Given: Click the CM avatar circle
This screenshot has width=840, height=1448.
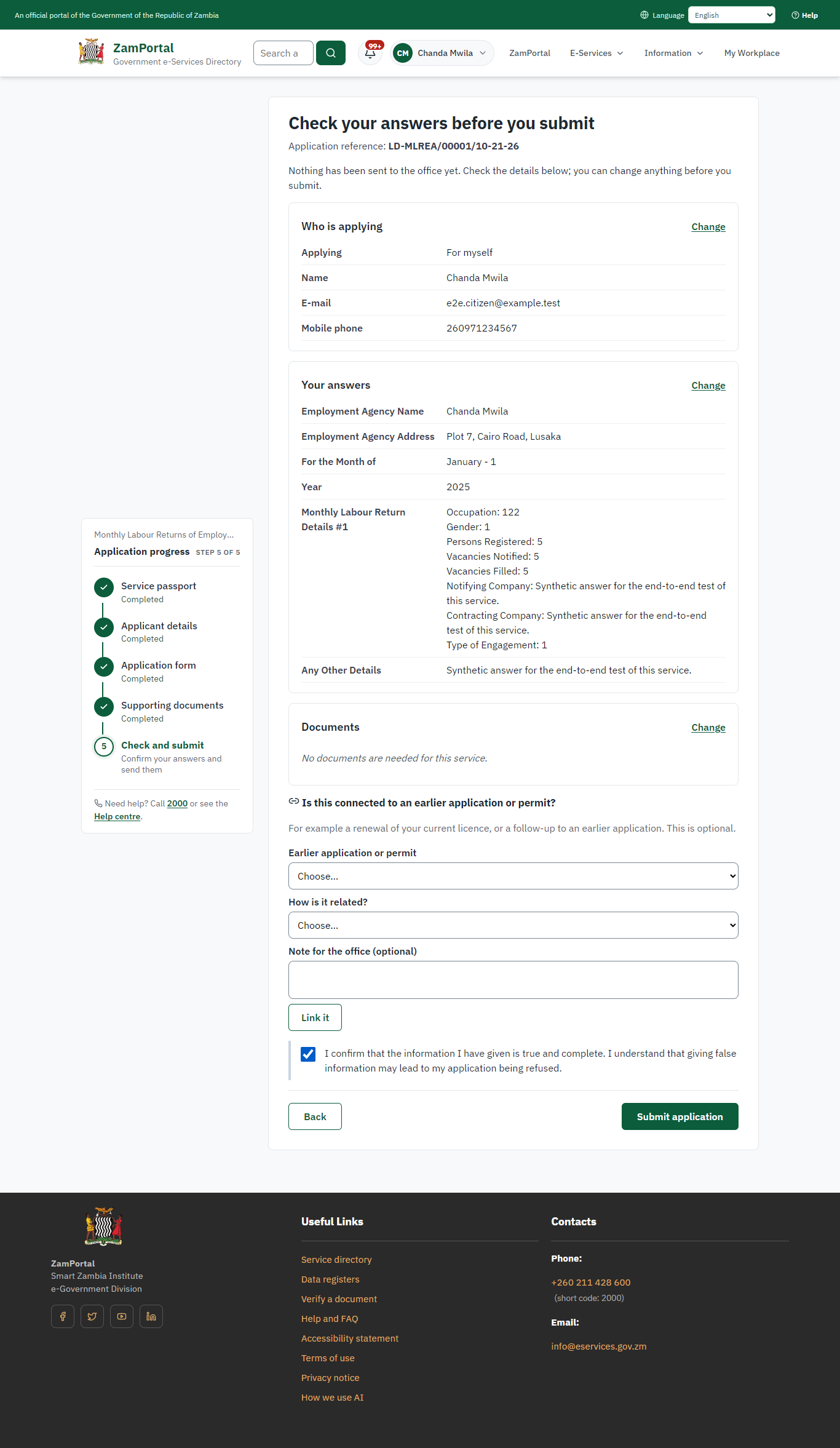Looking at the screenshot, I should point(403,53).
